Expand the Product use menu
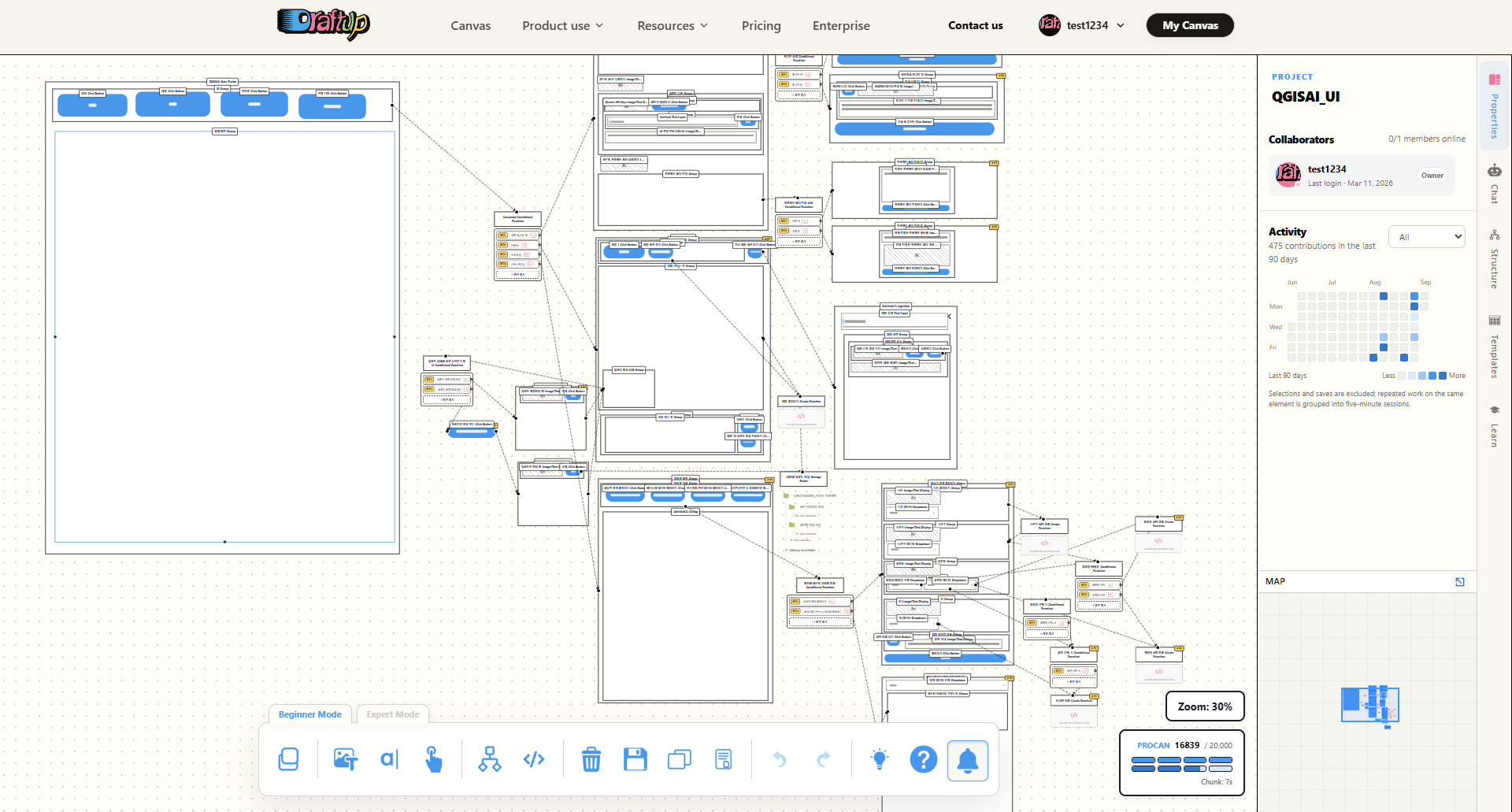The height and width of the screenshot is (812, 1512). click(x=563, y=26)
